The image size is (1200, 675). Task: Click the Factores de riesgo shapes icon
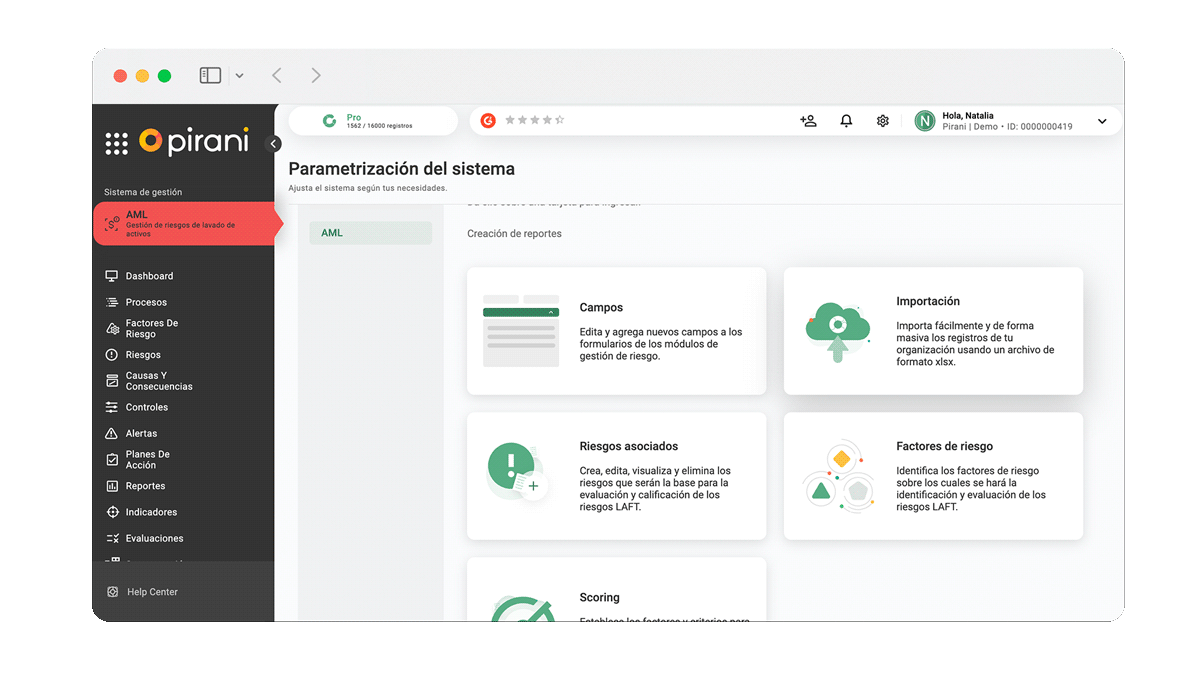click(838, 476)
